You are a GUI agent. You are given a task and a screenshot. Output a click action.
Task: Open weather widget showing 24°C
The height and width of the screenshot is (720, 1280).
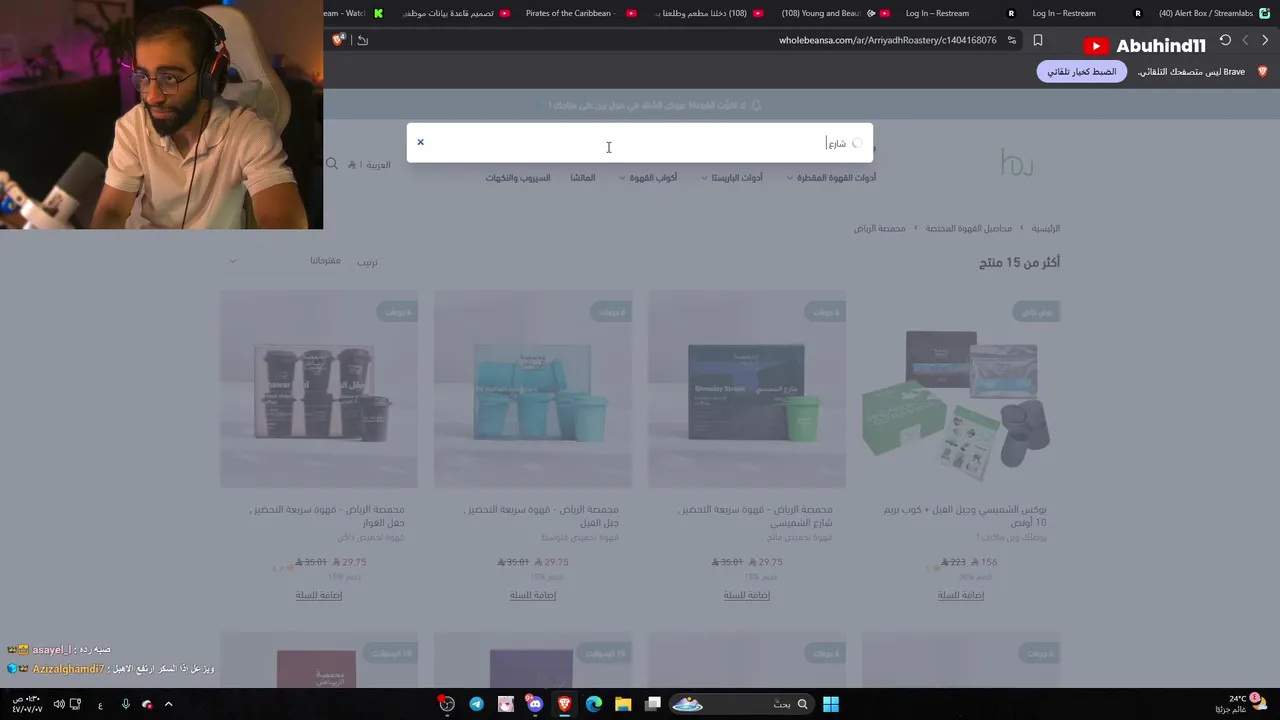[x=1242, y=703]
